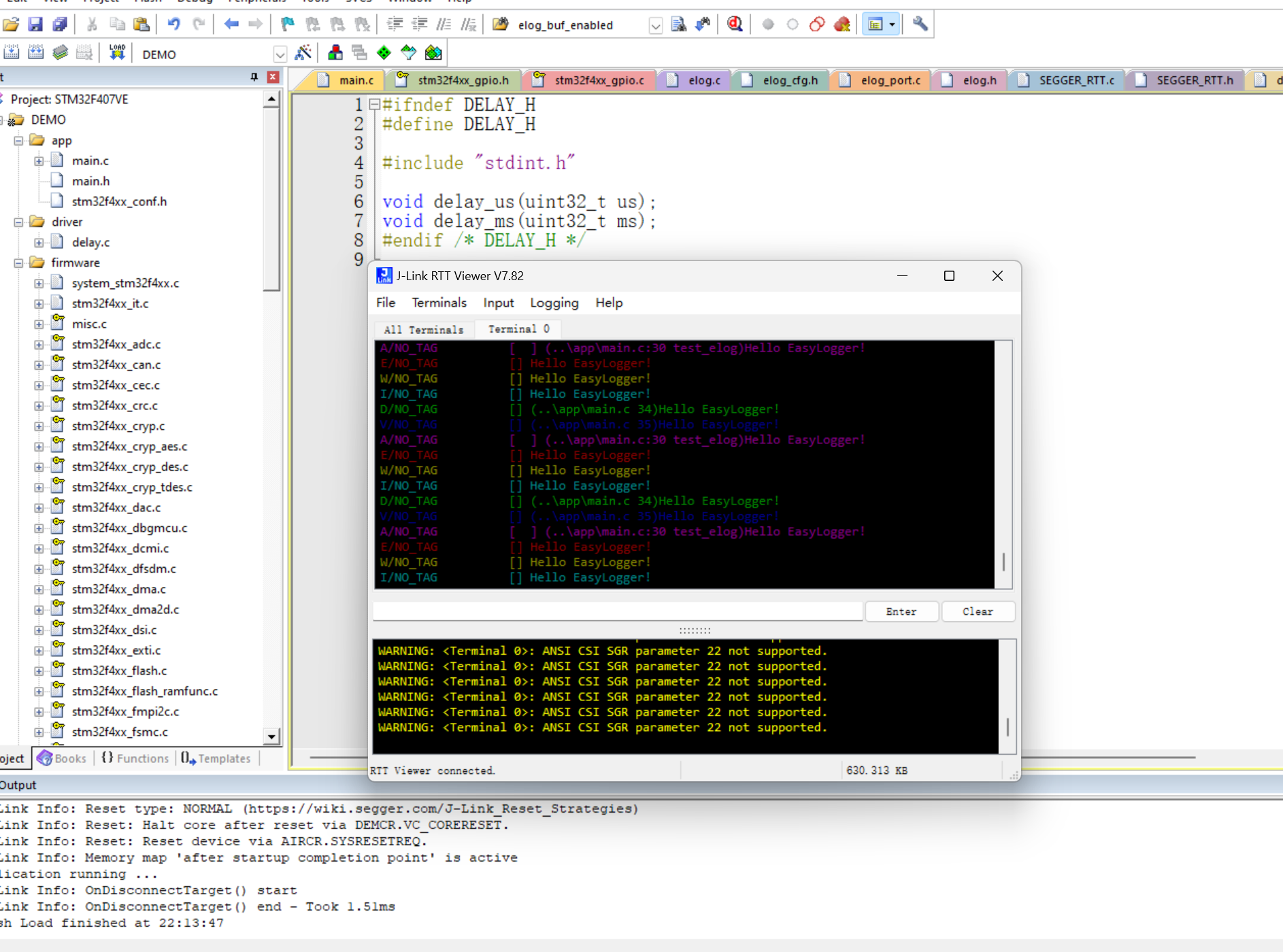Clear the RTT terminal output
Screen dimensions: 1283x952
978,611
